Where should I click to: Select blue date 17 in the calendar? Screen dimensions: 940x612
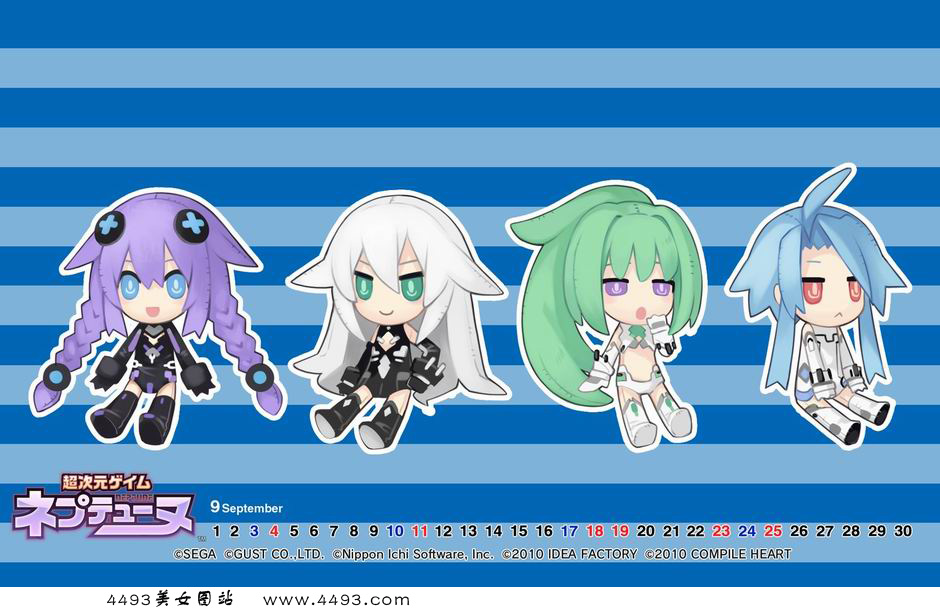coord(569,531)
